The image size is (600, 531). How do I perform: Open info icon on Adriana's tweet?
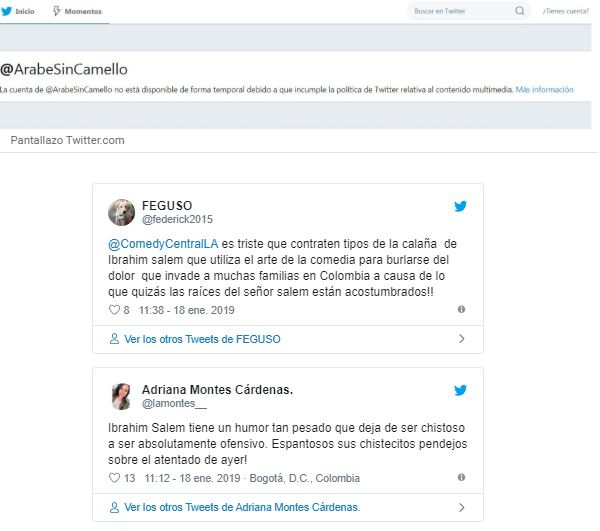(x=461, y=478)
